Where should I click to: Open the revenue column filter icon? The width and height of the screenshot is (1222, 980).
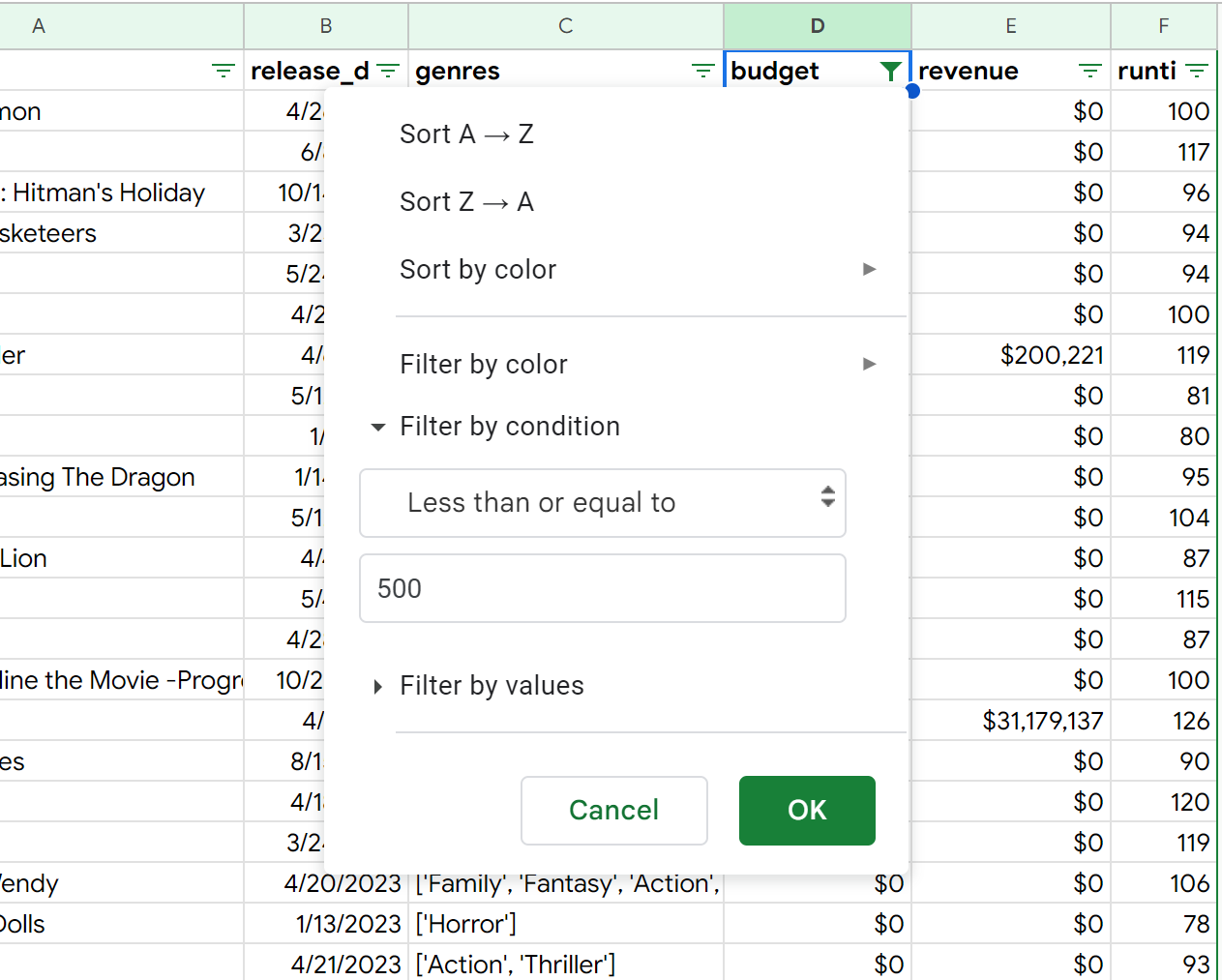(x=1089, y=71)
